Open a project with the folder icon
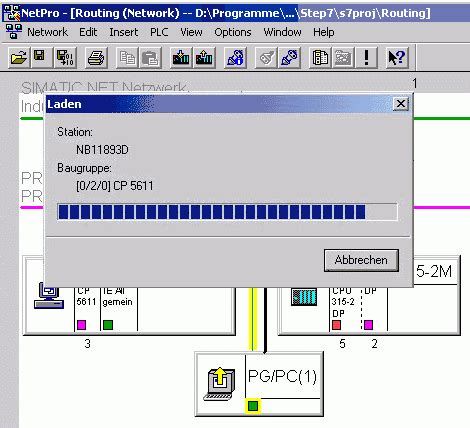 tap(19, 58)
